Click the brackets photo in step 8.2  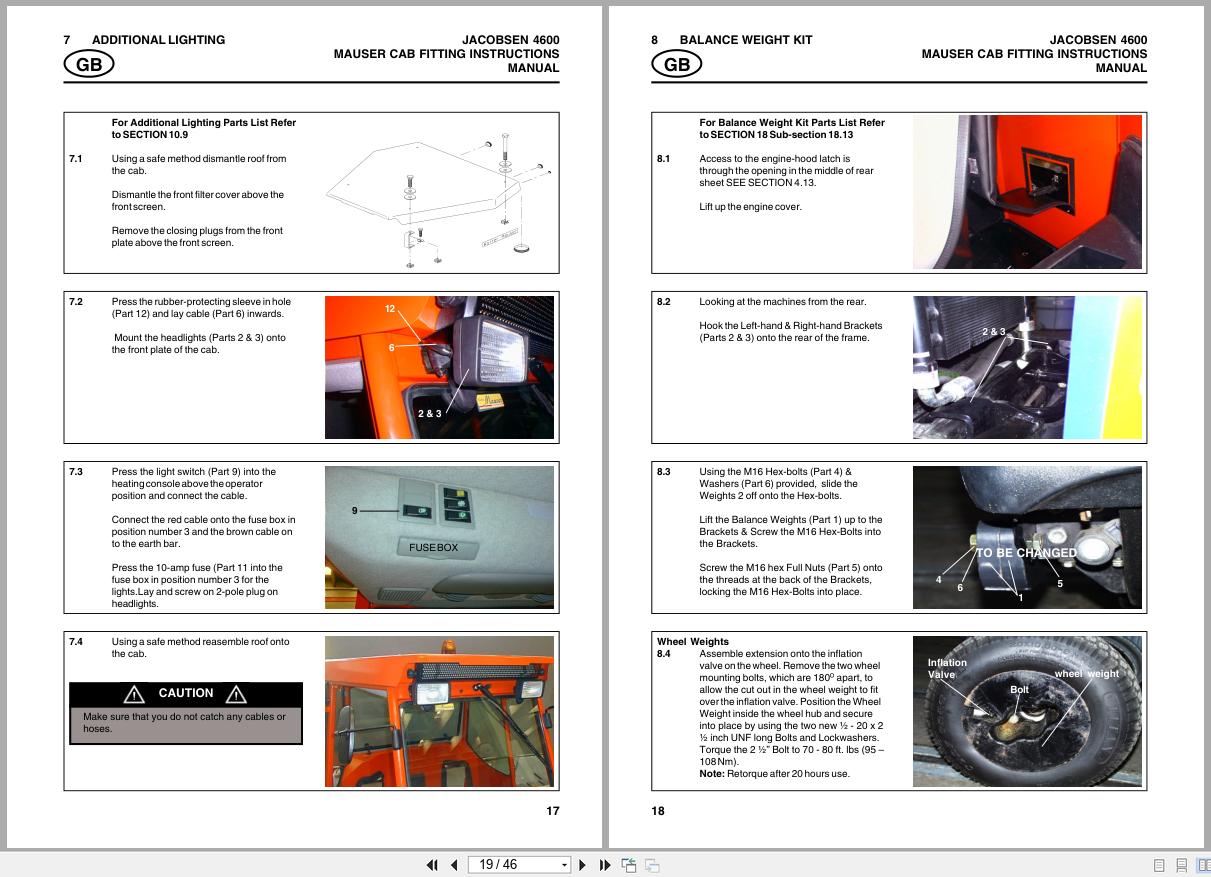coord(1027,367)
